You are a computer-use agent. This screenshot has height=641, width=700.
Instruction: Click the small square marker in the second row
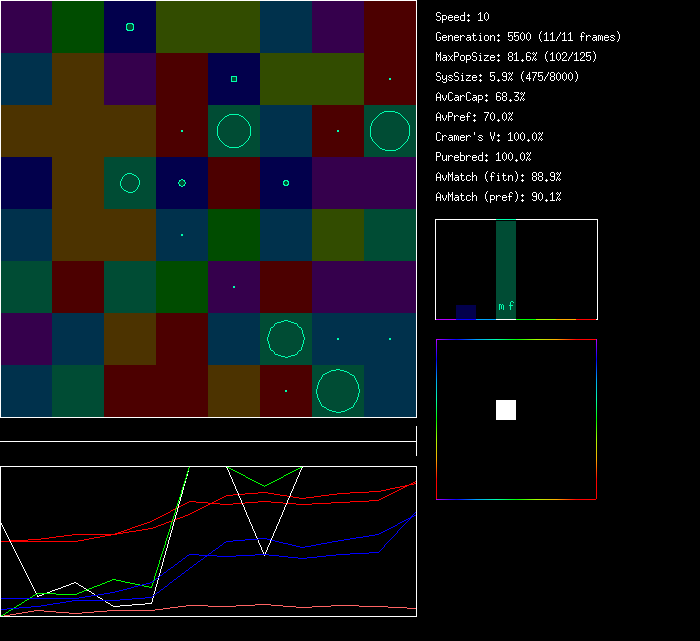(x=234, y=79)
